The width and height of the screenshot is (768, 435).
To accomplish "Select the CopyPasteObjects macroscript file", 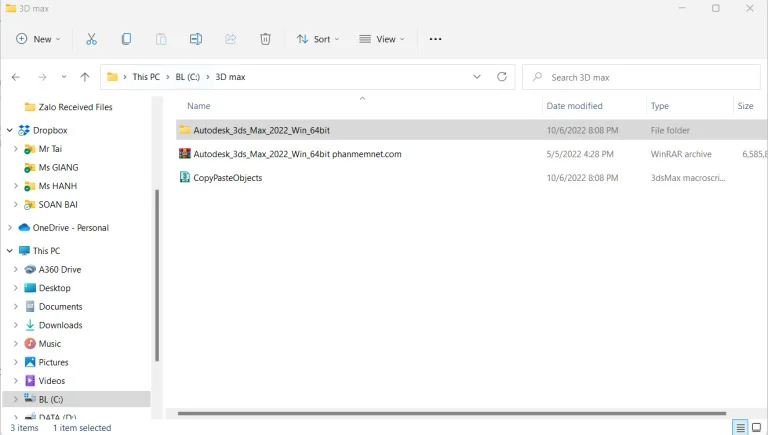I will click(228, 178).
